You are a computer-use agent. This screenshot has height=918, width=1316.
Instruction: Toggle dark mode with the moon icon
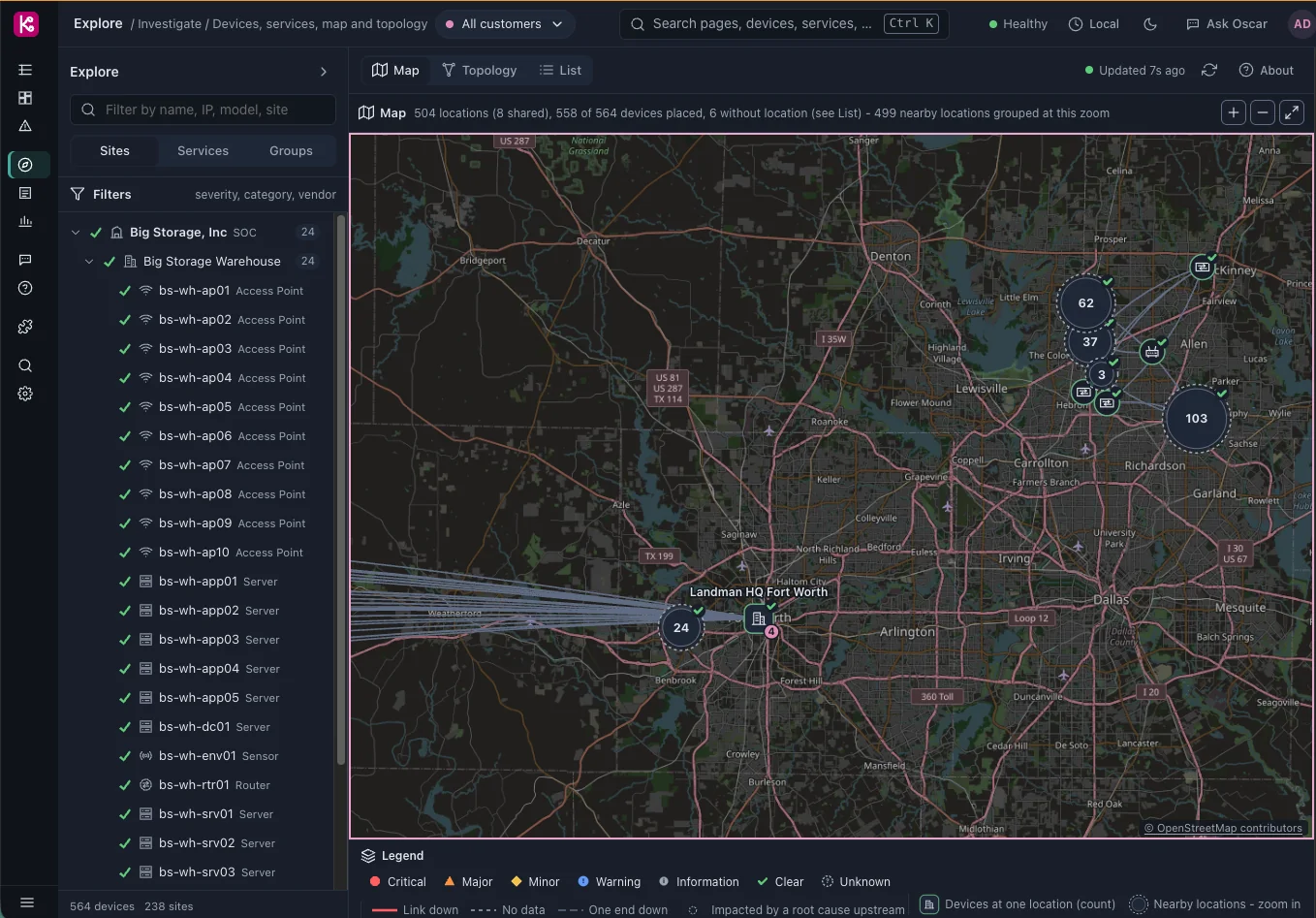[x=1150, y=24]
